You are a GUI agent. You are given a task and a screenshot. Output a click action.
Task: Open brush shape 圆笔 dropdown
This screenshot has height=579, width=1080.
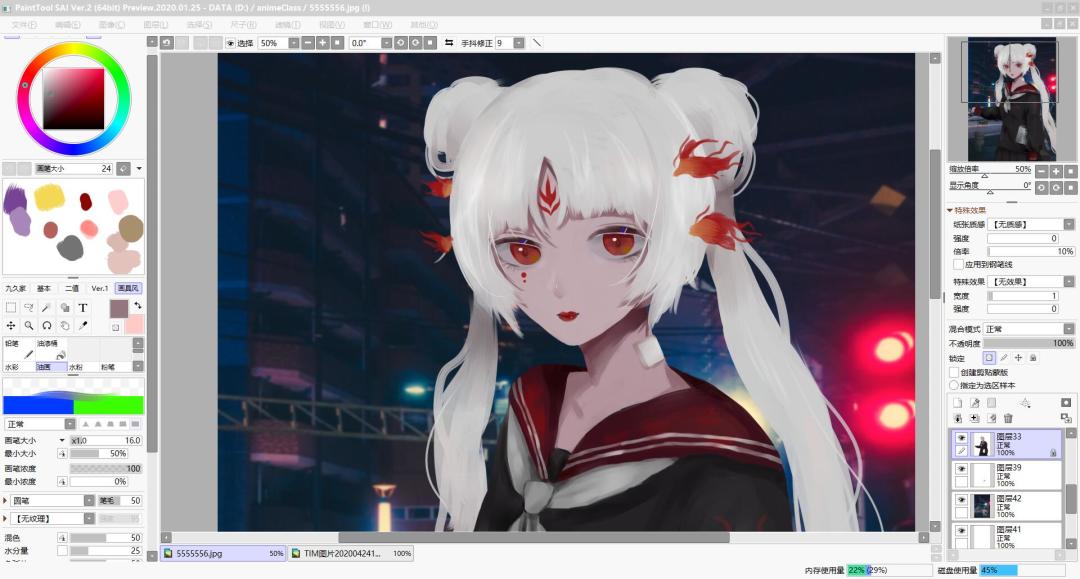89,501
